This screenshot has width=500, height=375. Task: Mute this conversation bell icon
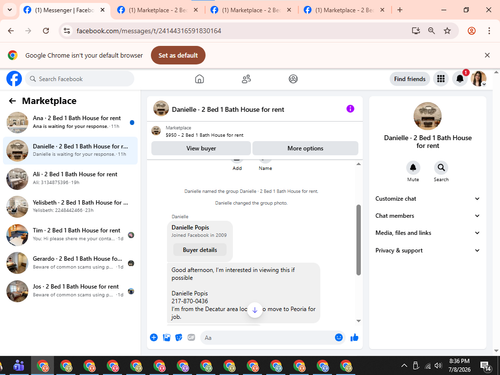tap(413, 167)
